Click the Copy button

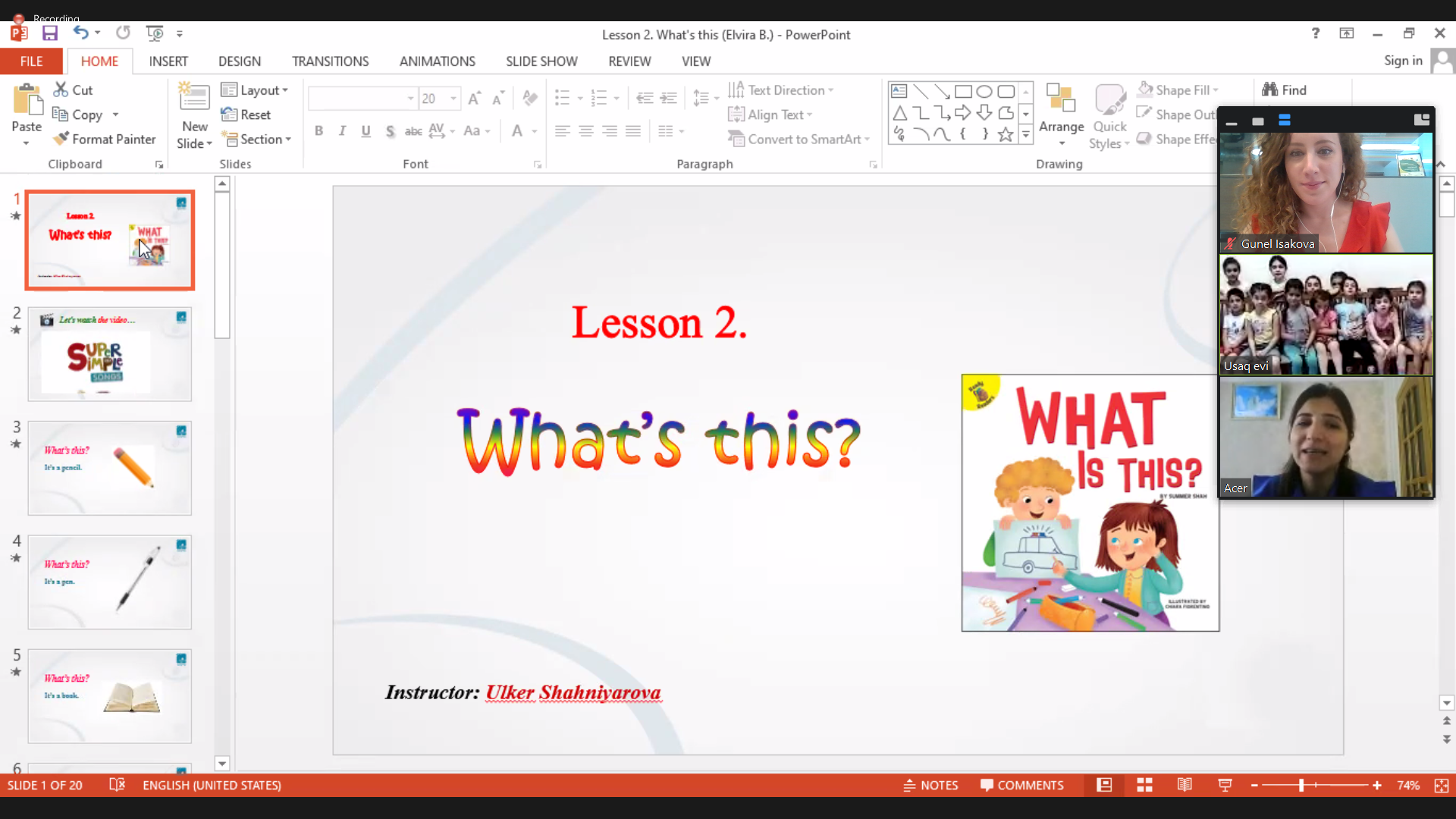78,115
